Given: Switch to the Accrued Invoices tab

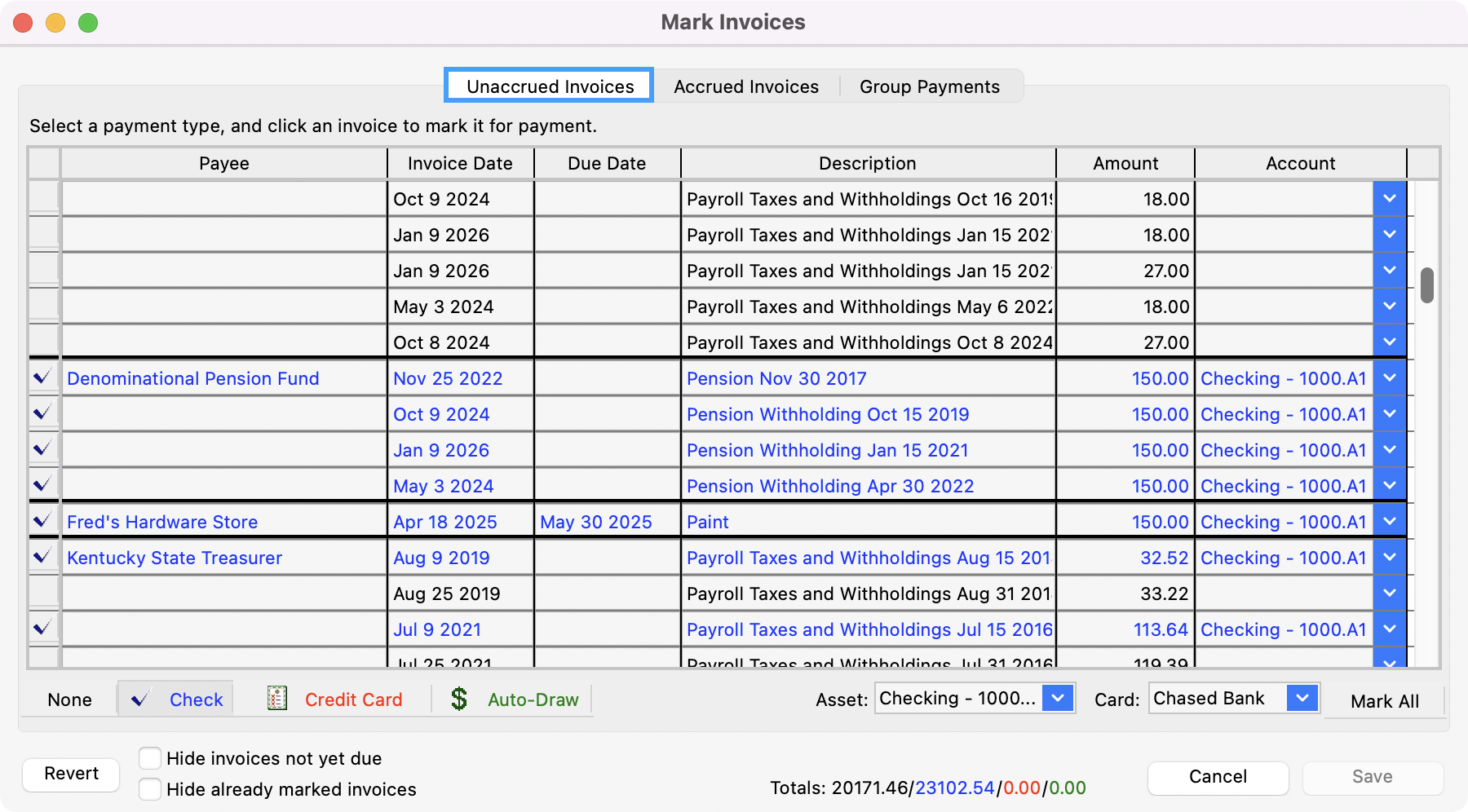Looking at the screenshot, I should pos(745,86).
